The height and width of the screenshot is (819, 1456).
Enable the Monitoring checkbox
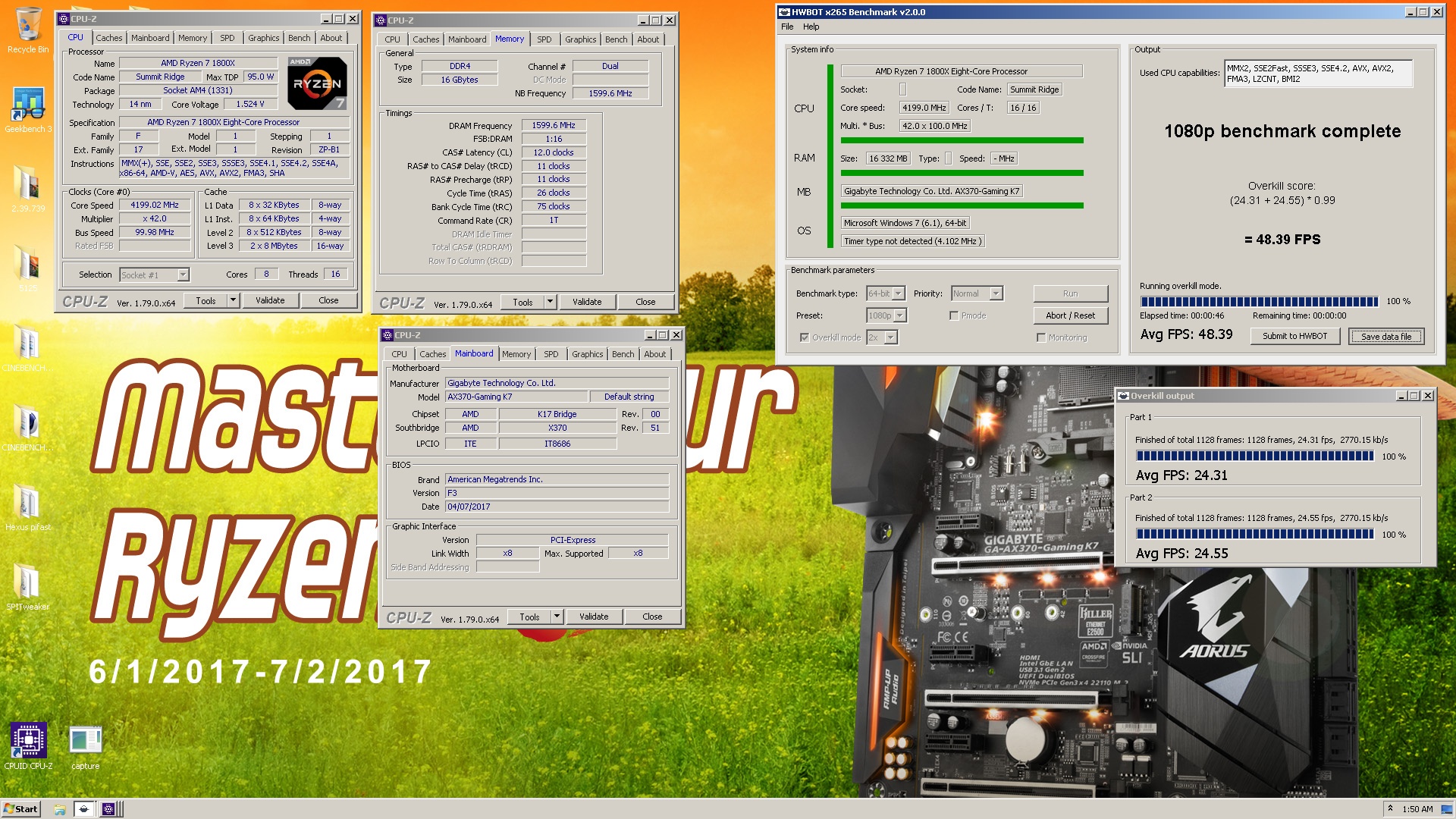pyautogui.click(x=1041, y=337)
